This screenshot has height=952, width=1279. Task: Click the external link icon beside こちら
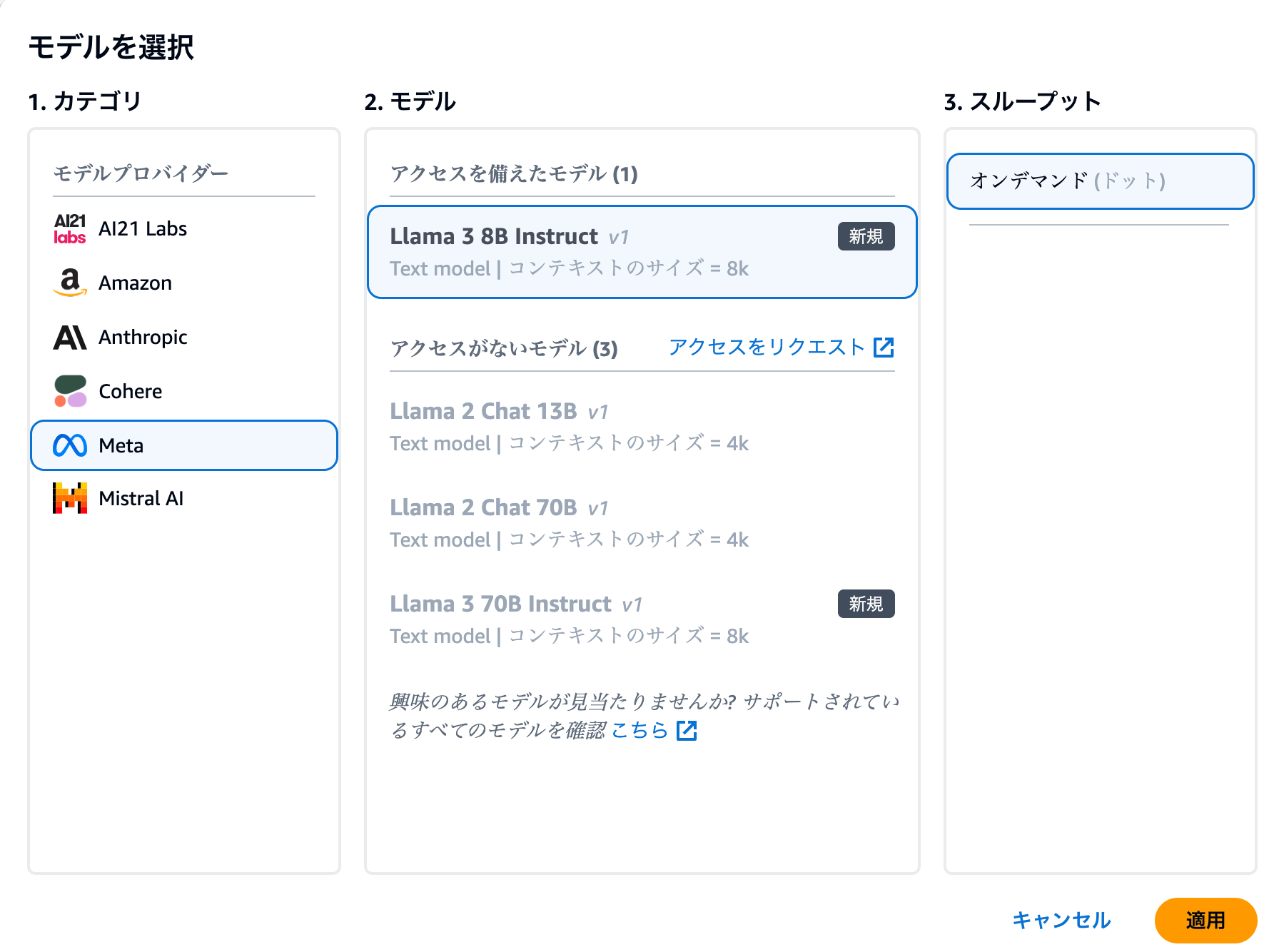[x=687, y=731]
